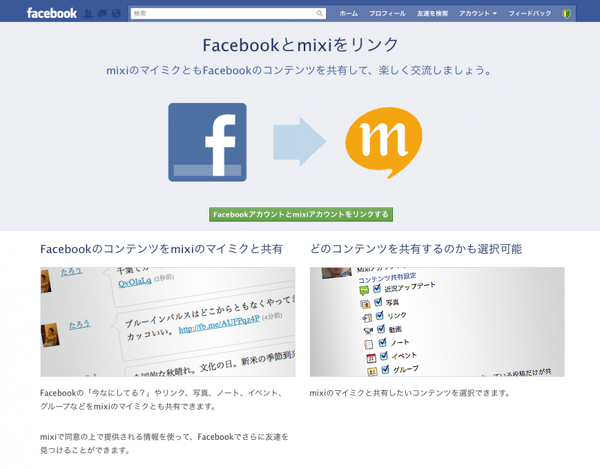This screenshot has height=469, width=600.
Task: Click the light blue arrow between logos
Action: (x=300, y=142)
